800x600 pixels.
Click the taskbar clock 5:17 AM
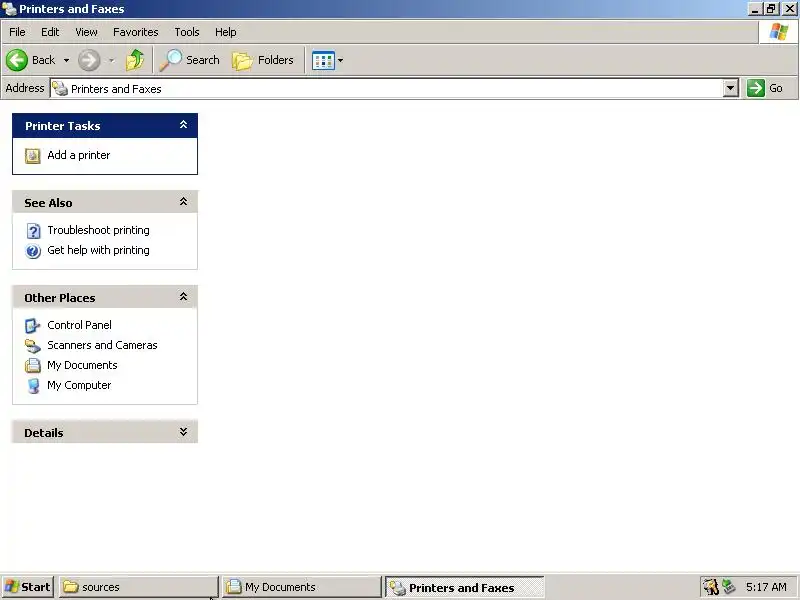coord(766,587)
